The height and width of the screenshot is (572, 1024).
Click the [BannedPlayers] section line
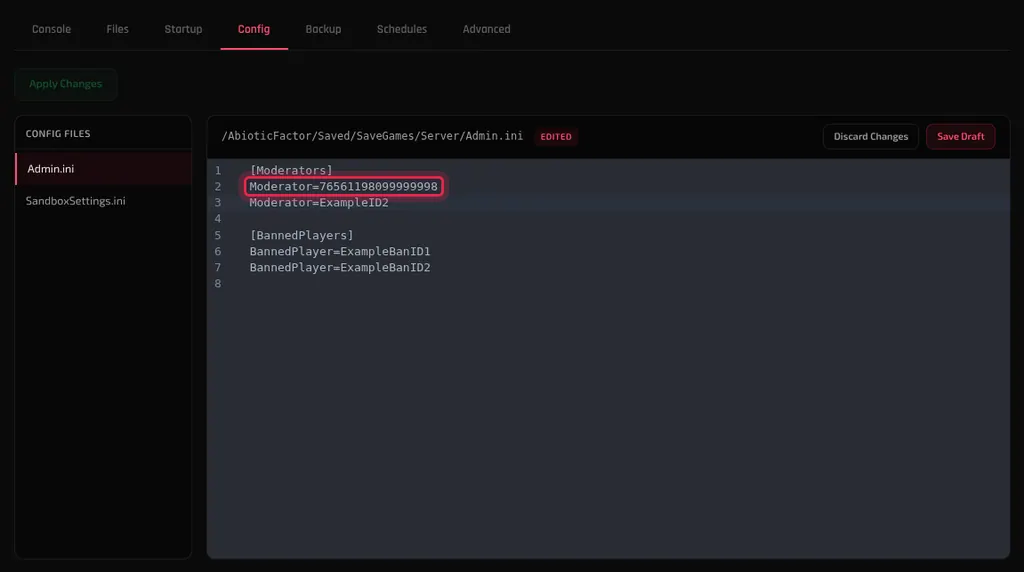(302, 235)
